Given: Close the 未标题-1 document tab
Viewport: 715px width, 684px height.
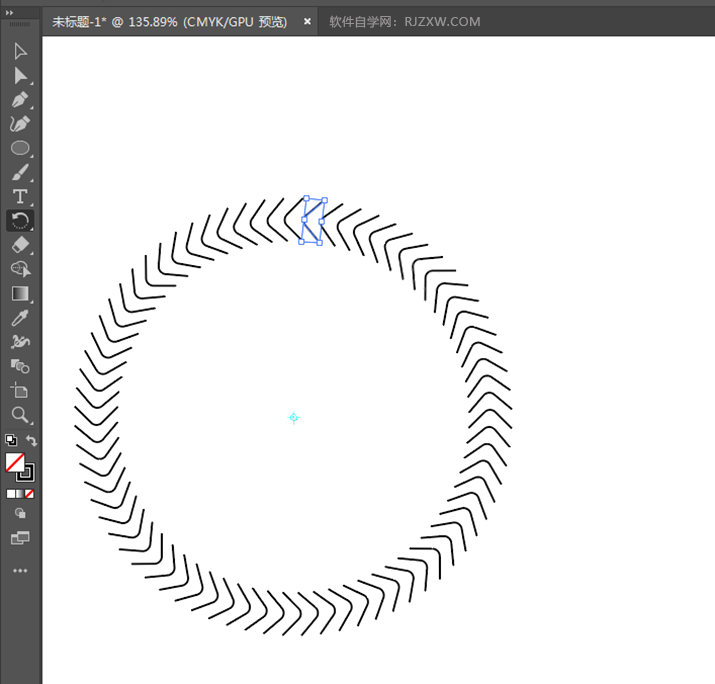Looking at the screenshot, I should [x=307, y=21].
